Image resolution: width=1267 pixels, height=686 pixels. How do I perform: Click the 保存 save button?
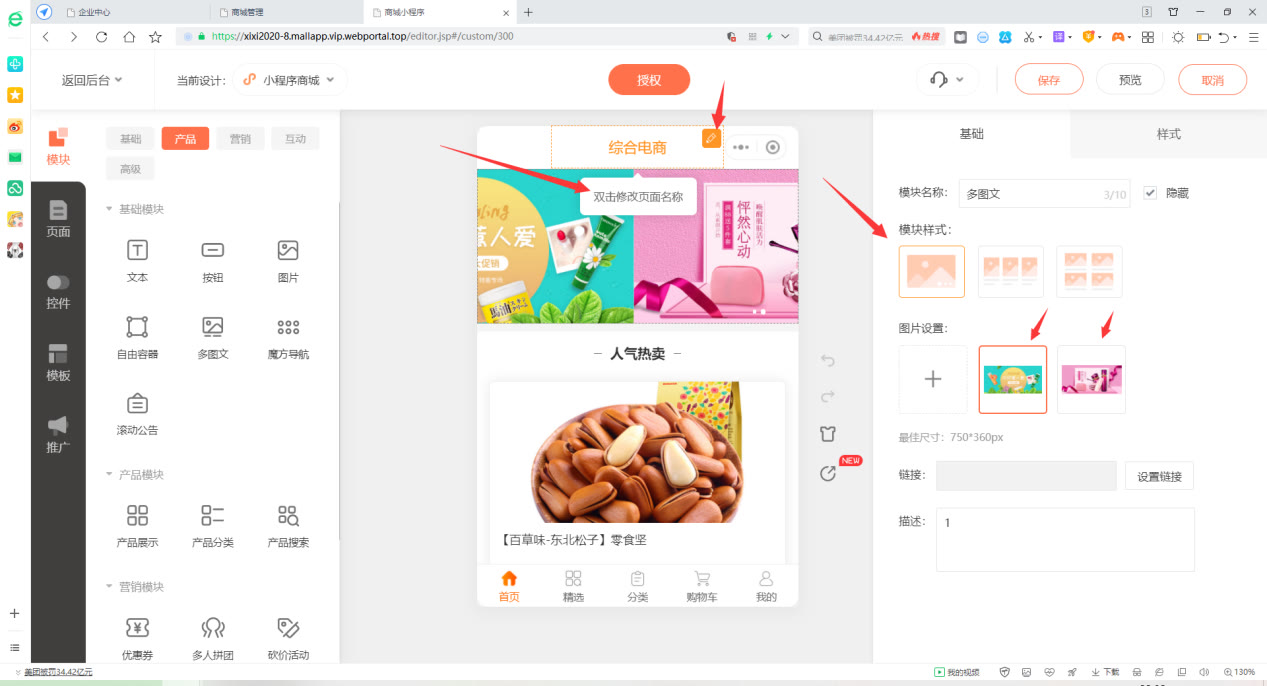pos(1048,78)
